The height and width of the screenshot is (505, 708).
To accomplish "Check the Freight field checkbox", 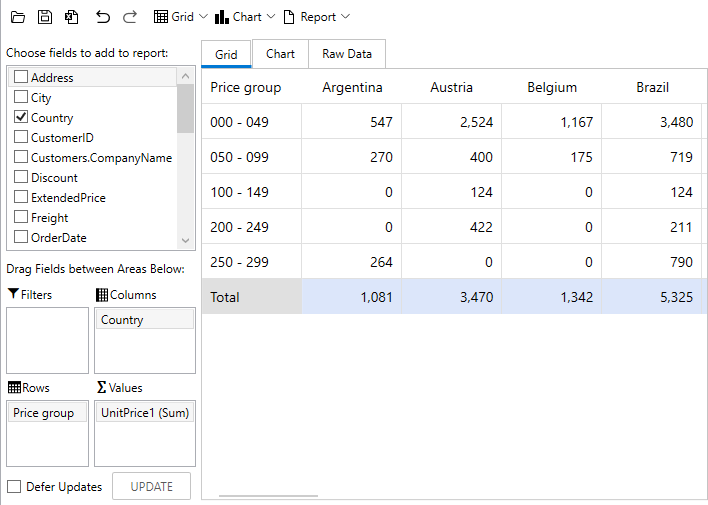I will (20, 217).
